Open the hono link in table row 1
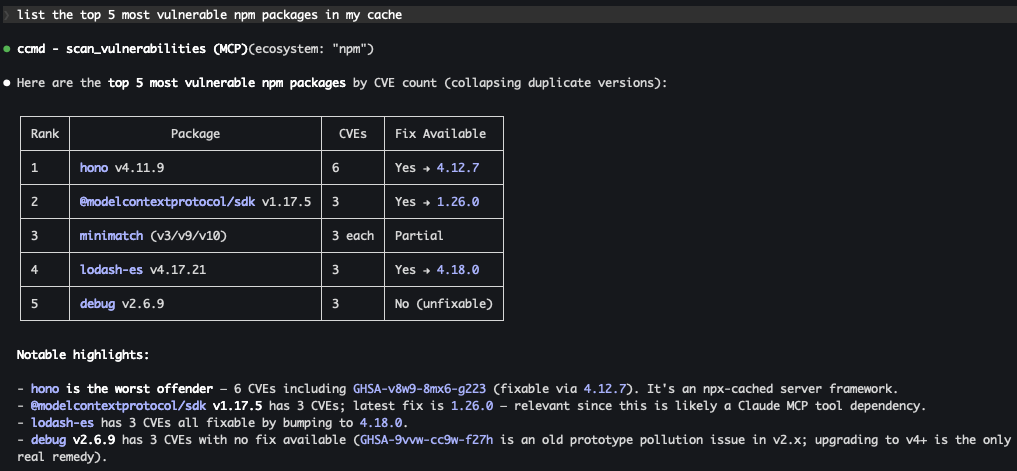 (94, 168)
